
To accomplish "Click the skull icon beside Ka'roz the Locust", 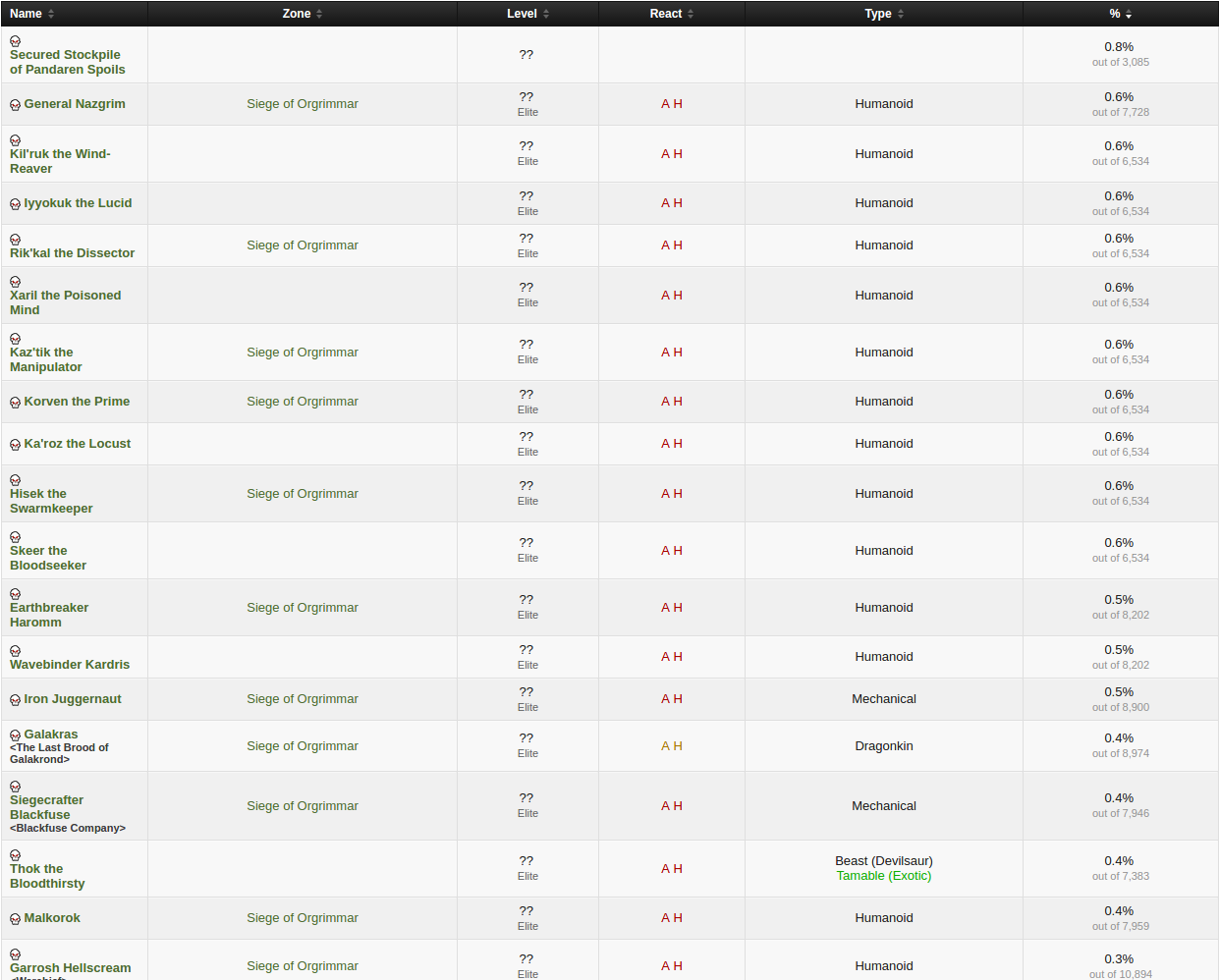I will click(x=15, y=445).
